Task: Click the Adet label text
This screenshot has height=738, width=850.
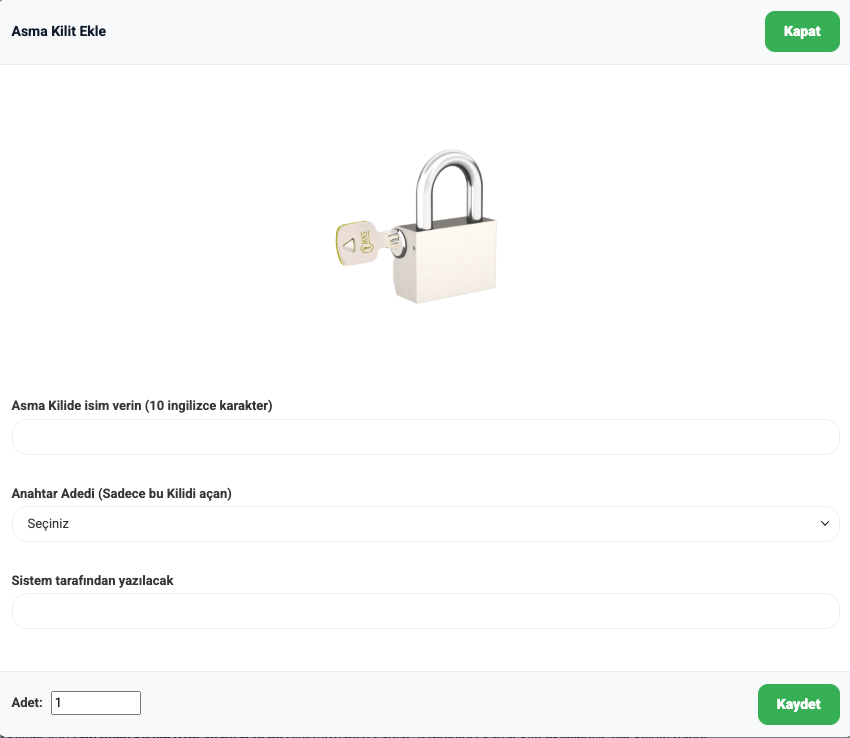Action: coord(26,703)
